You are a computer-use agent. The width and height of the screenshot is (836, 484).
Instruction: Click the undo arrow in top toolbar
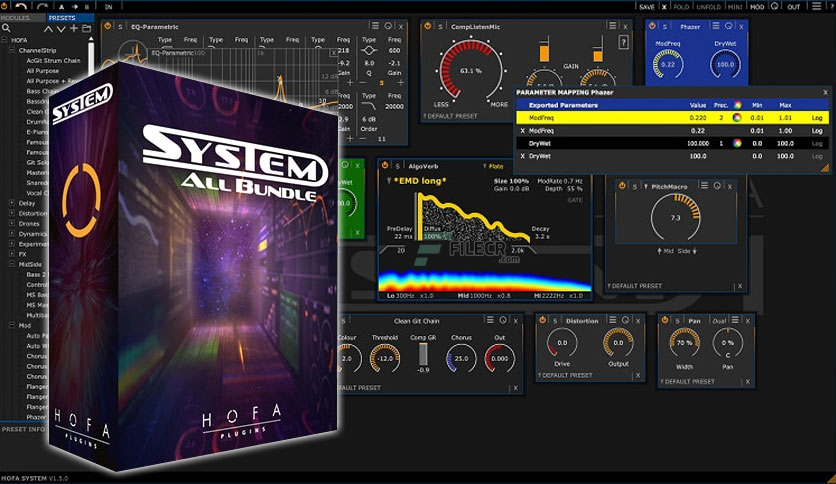[21, 6]
